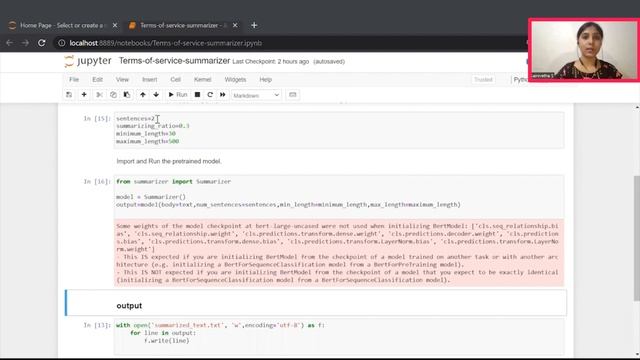Open the command palette keyboard icon
The height and width of the screenshot is (360, 640).
[293, 95]
